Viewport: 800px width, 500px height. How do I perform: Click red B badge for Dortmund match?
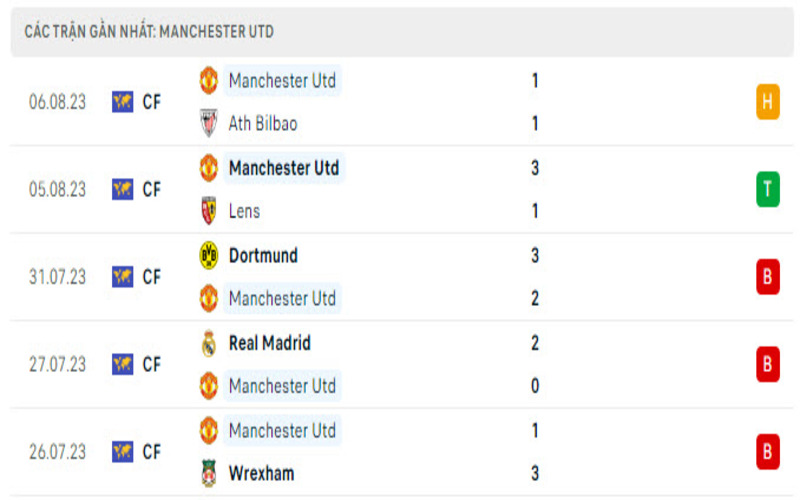(x=767, y=277)
